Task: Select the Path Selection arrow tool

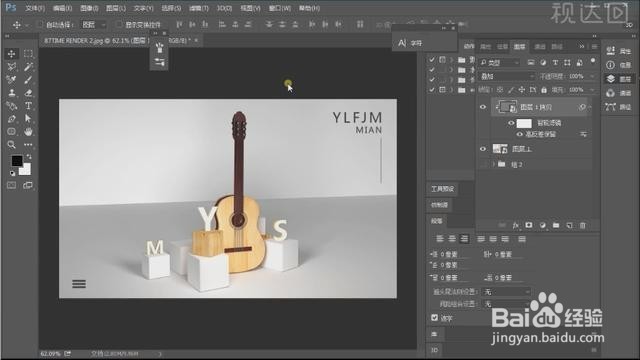Action: [28, 119]
